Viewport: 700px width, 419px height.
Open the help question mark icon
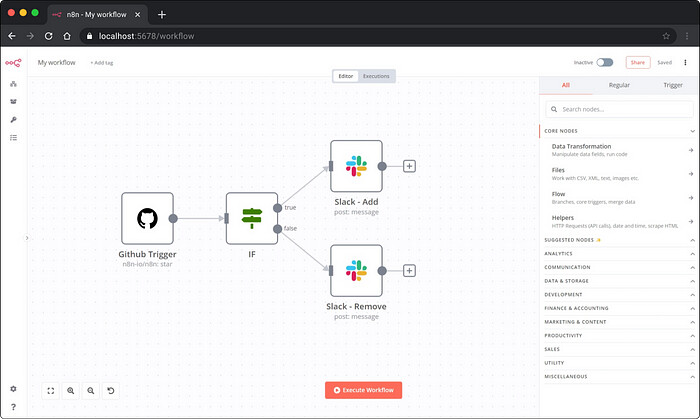13,407
